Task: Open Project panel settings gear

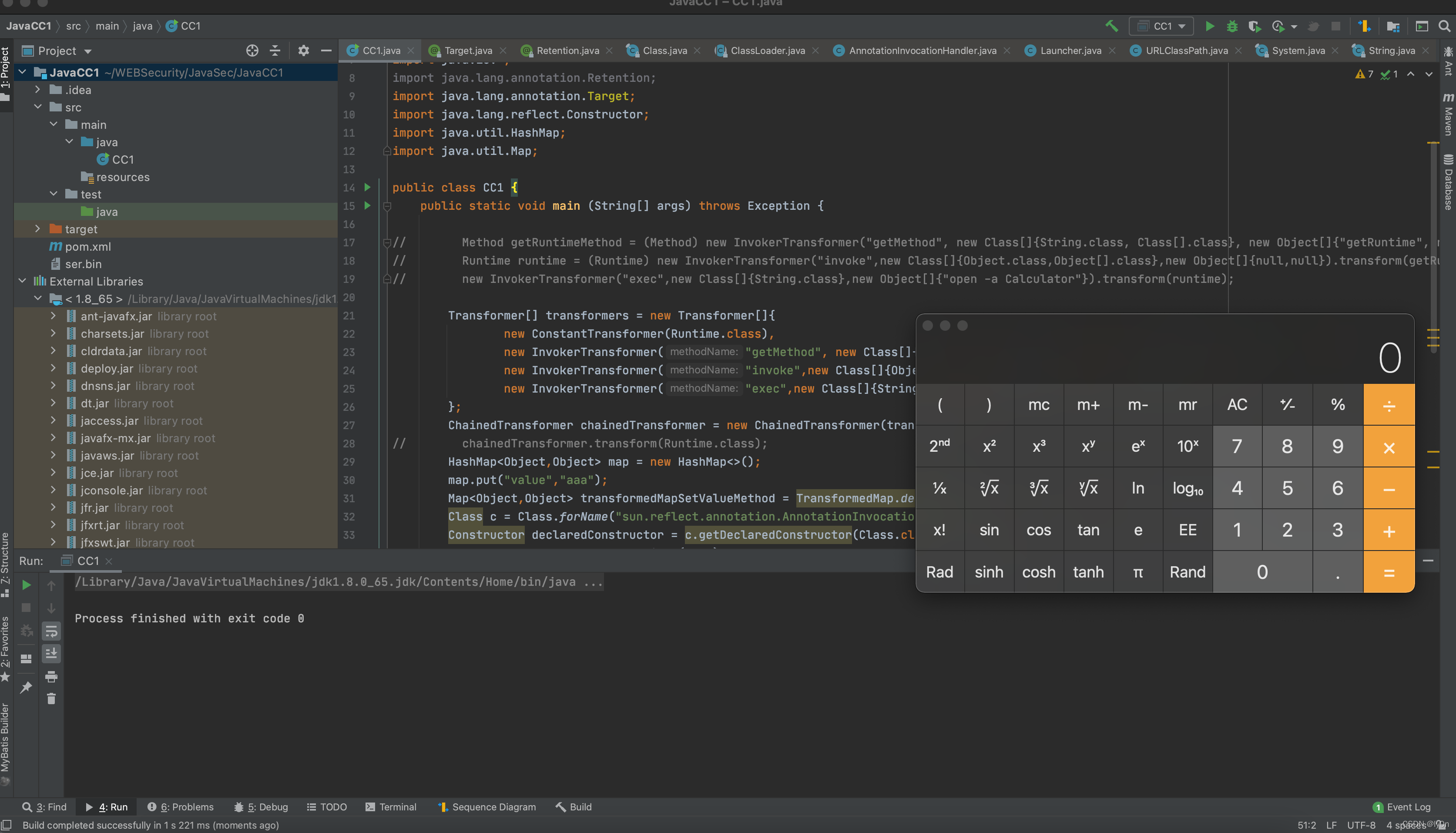Action: pos(304,50)
